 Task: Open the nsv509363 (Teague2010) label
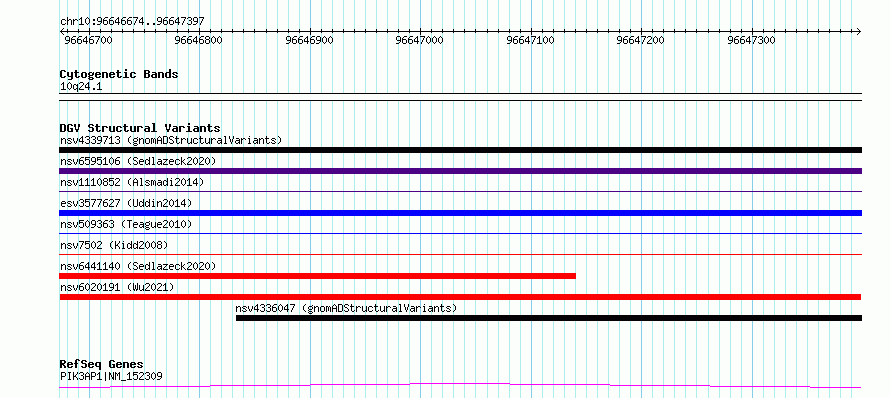(x=126, y=224)
